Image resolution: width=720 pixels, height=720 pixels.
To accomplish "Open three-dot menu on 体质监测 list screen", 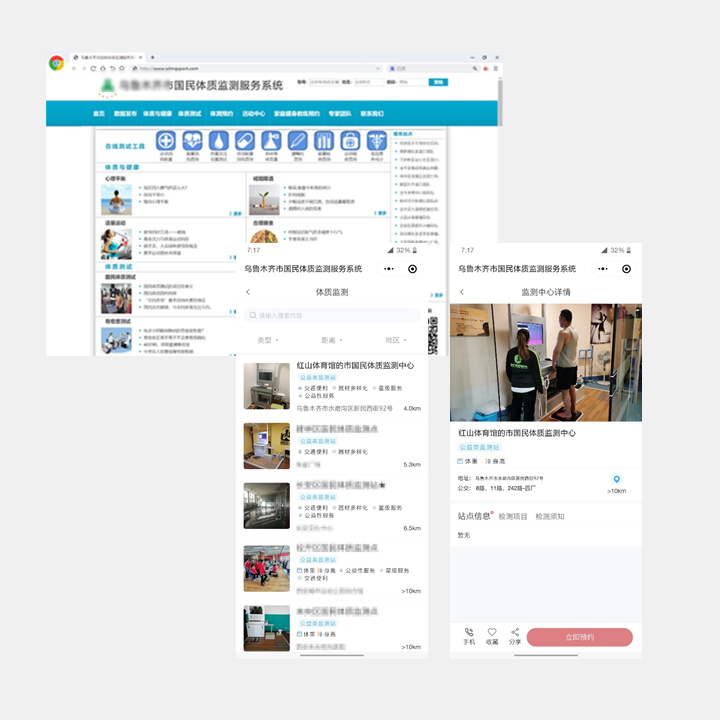I will [387, 269].
